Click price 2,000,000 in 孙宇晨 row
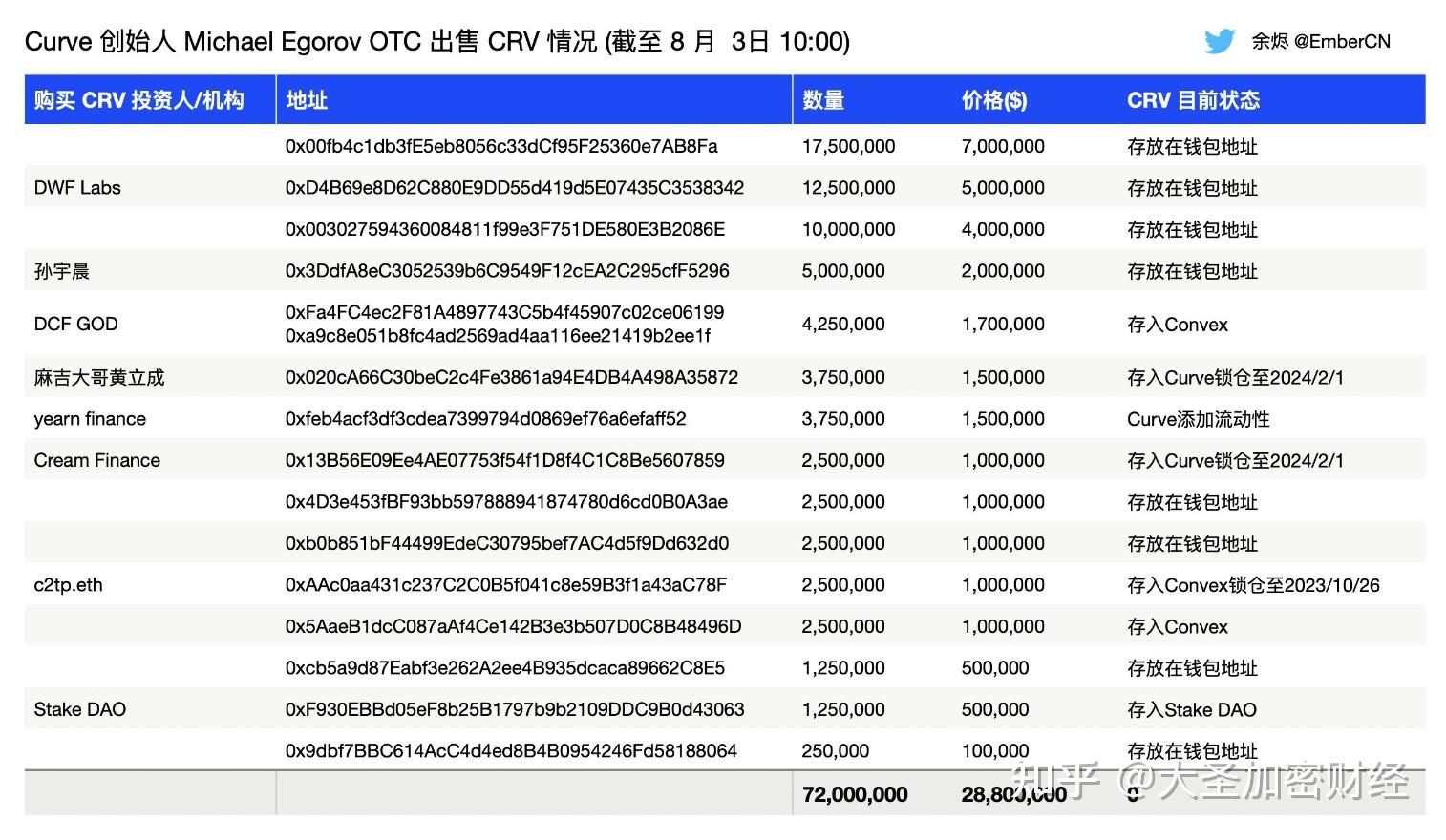This screenshot has height=840, width=1446. point(1003,271)
